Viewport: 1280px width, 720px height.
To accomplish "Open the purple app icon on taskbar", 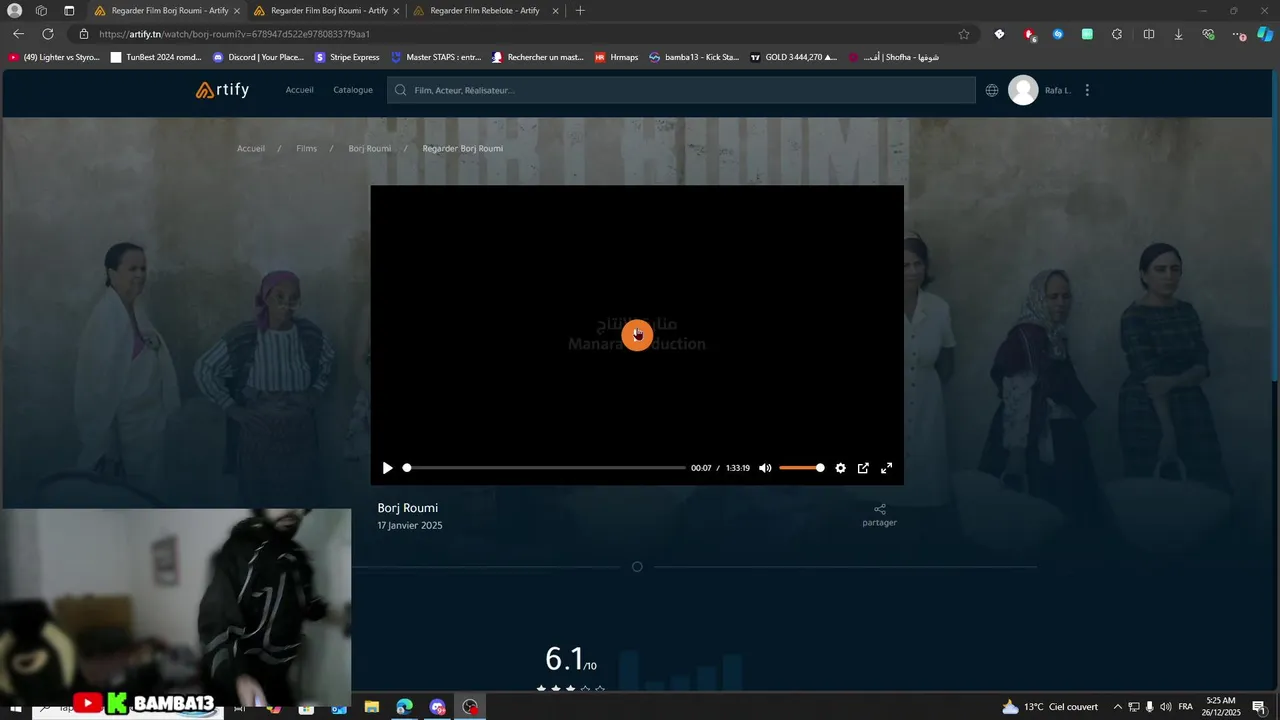I will (437, 707).
